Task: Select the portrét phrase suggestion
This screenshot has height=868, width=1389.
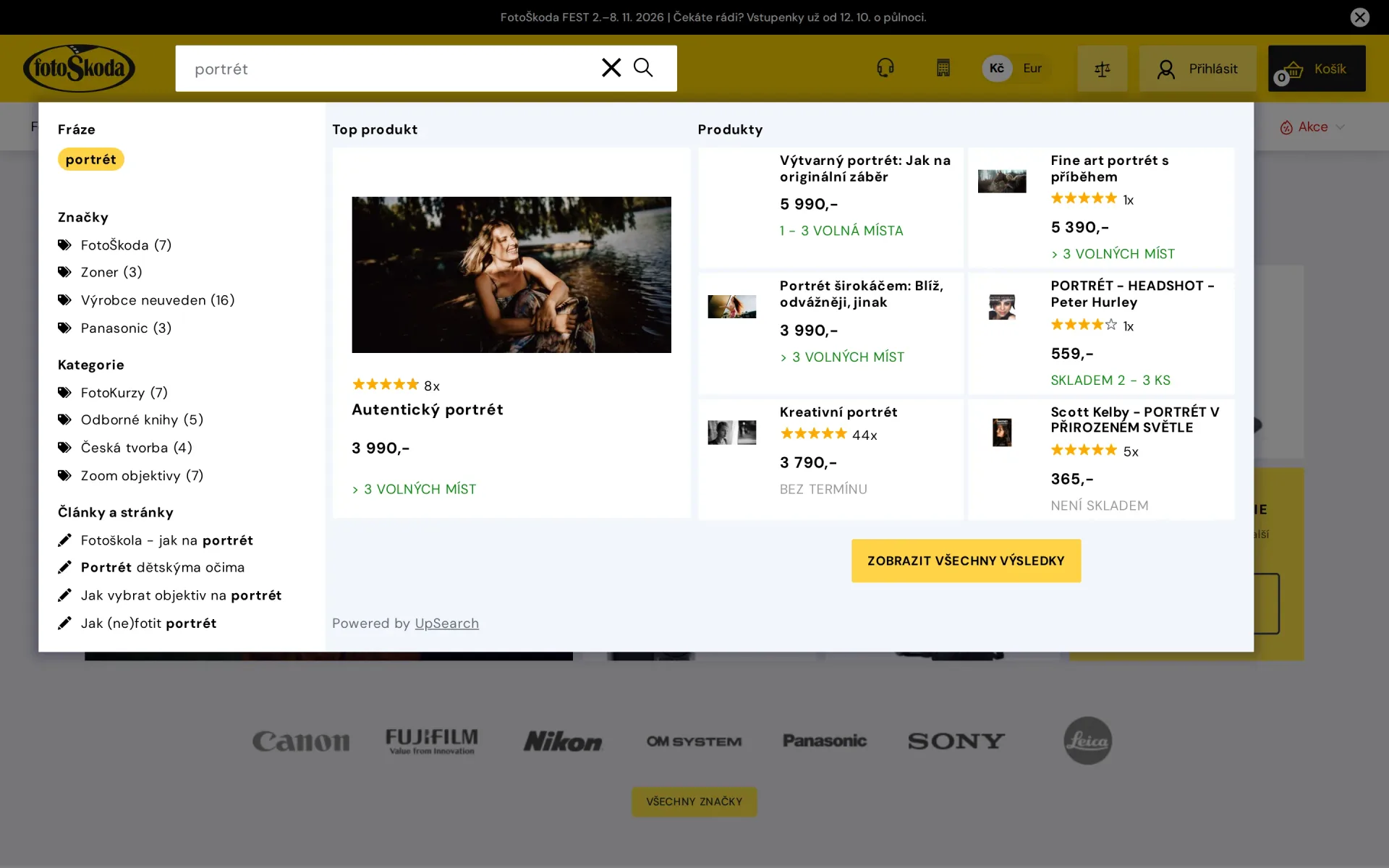Action: pyautogui.click(x=91, y=159)
